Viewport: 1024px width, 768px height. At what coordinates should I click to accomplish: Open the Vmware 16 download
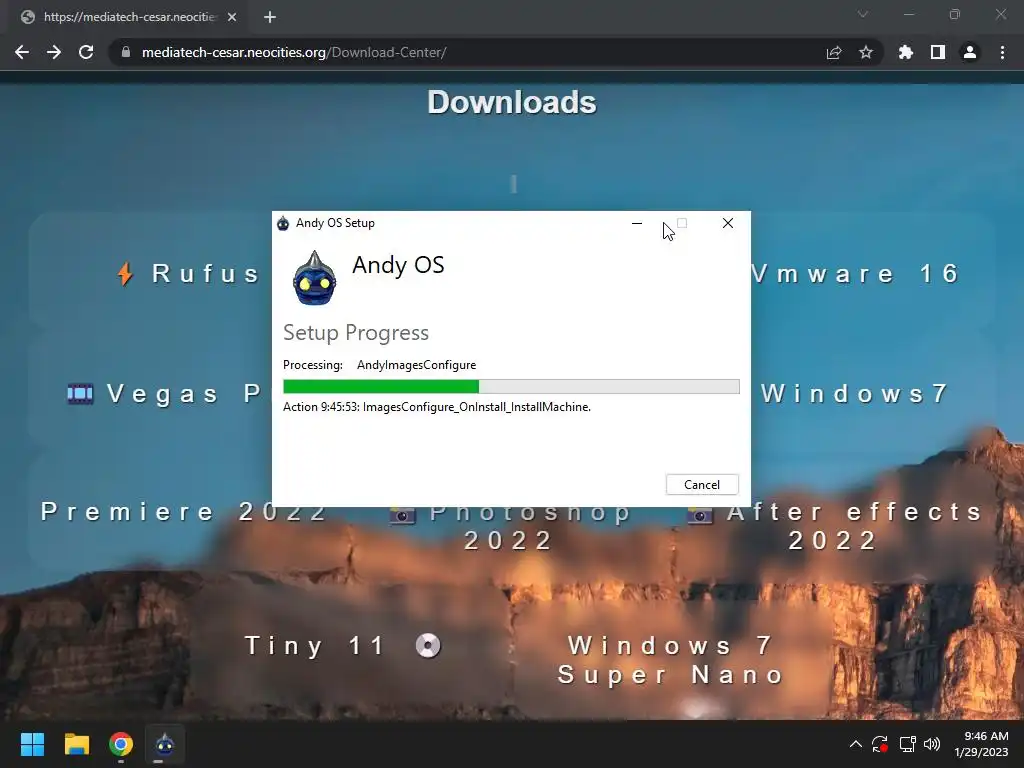[856, 274]
